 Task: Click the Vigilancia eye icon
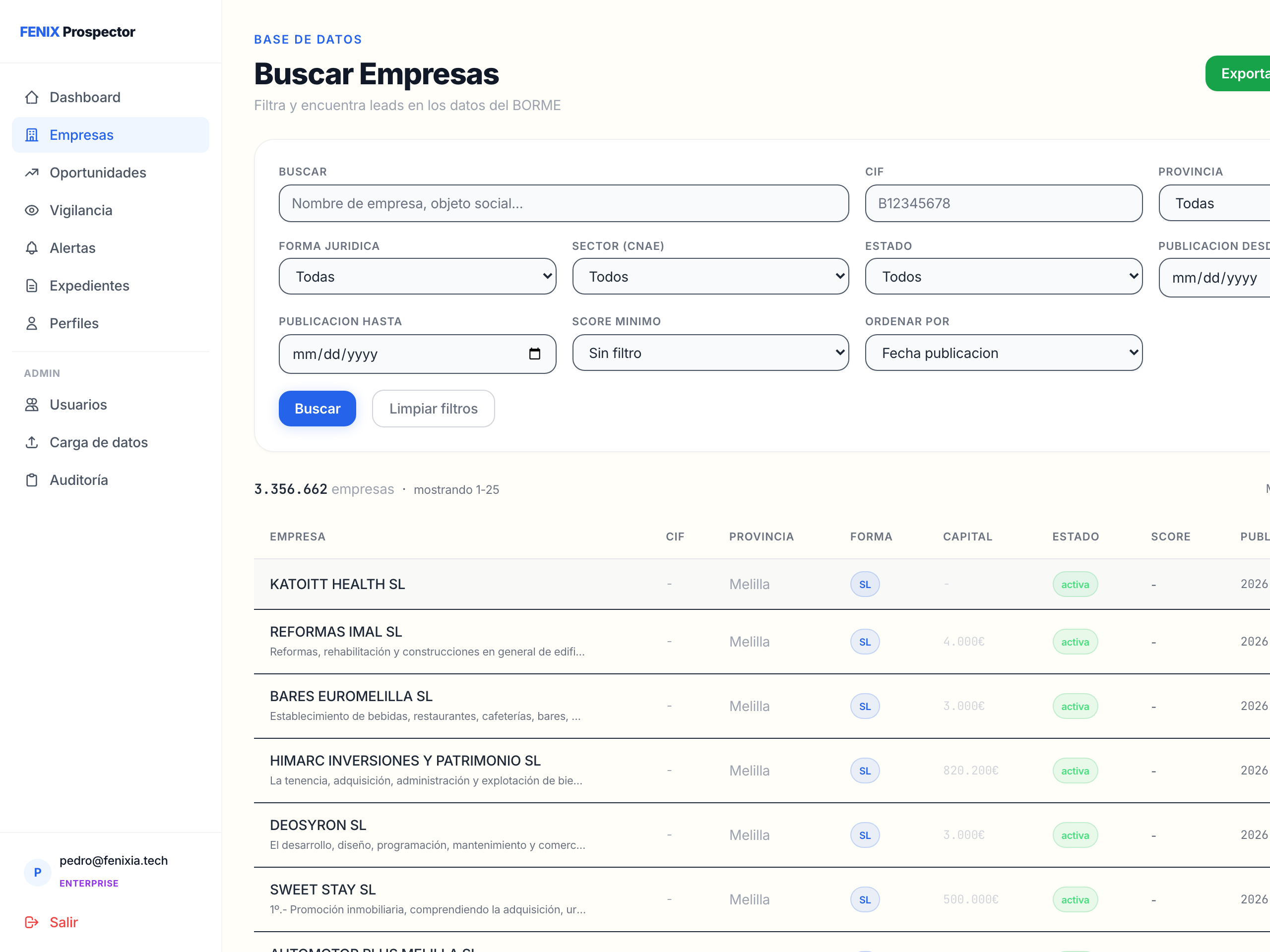(x=32, y=211)
